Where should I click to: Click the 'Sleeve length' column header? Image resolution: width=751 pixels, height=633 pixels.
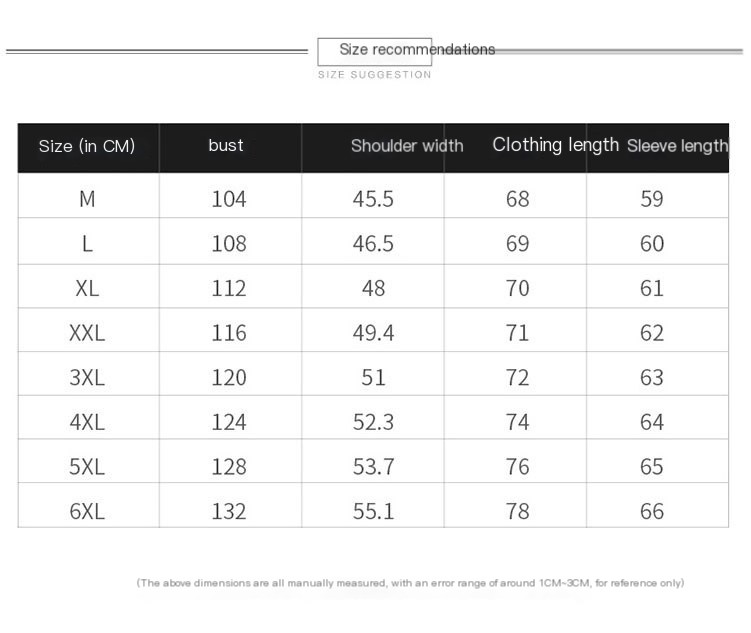pyautogui.click(x=677, y=146)
